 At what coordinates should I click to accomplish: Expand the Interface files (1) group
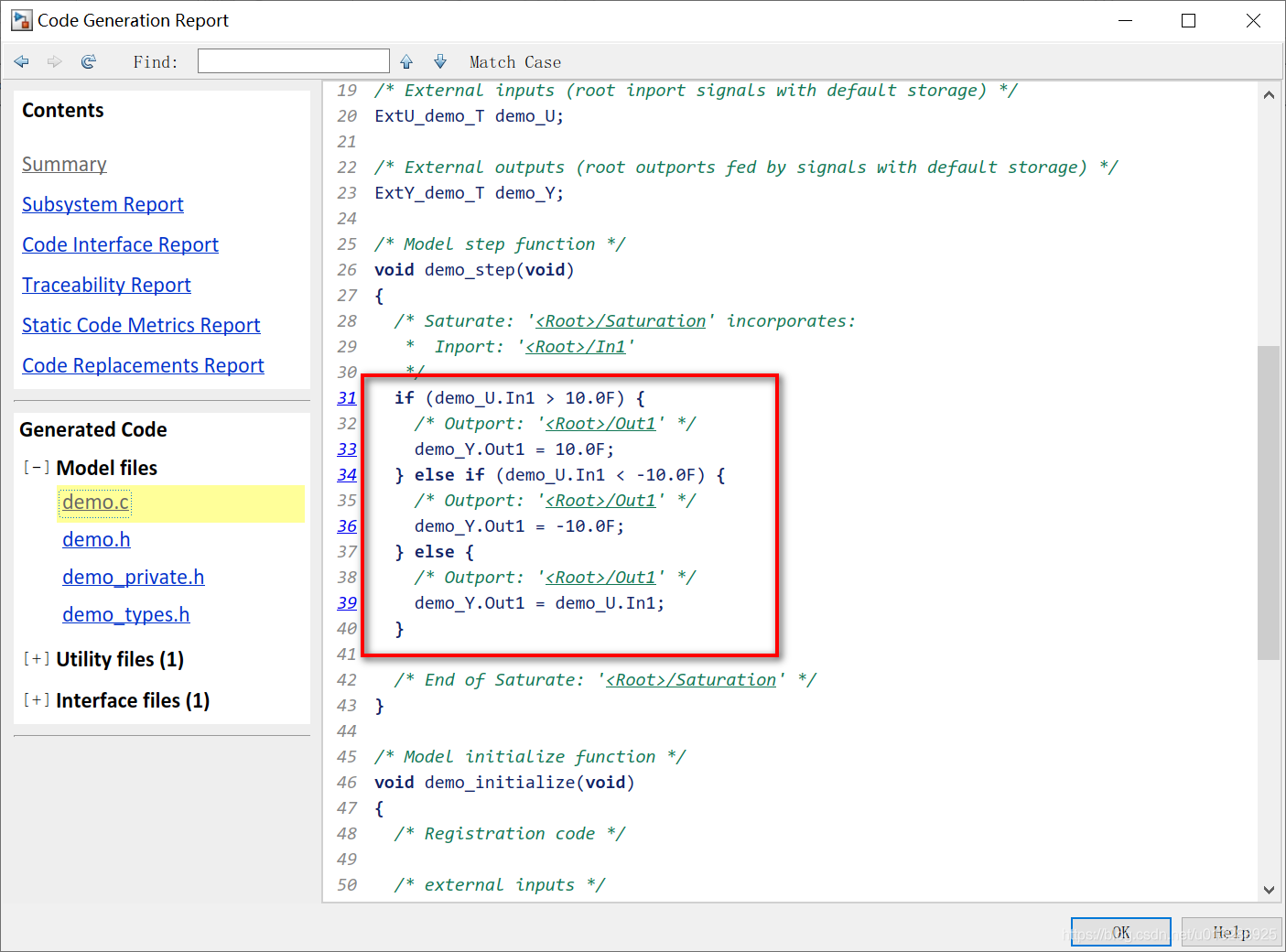click(37, 699)
